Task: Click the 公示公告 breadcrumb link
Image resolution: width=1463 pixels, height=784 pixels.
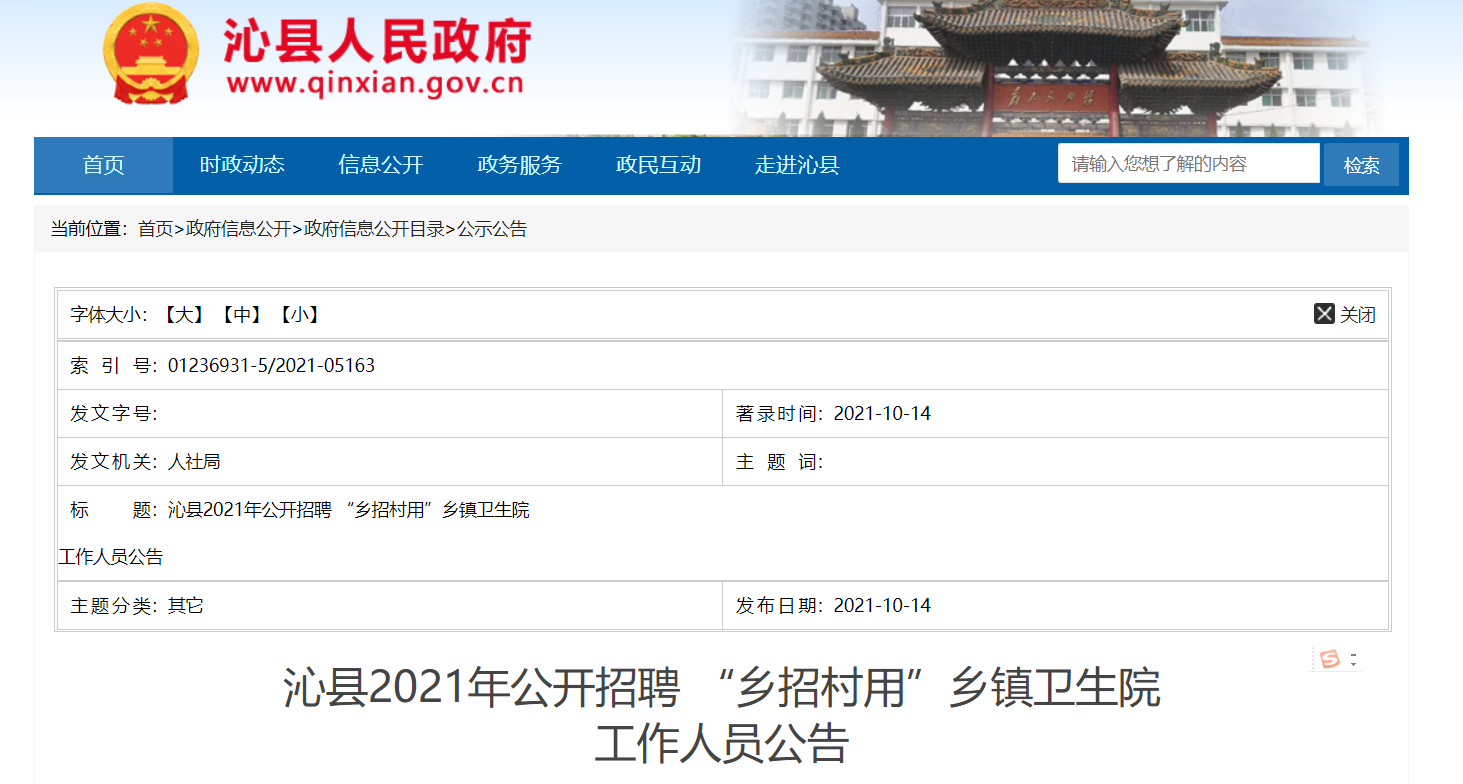Action: pos(492,229)
